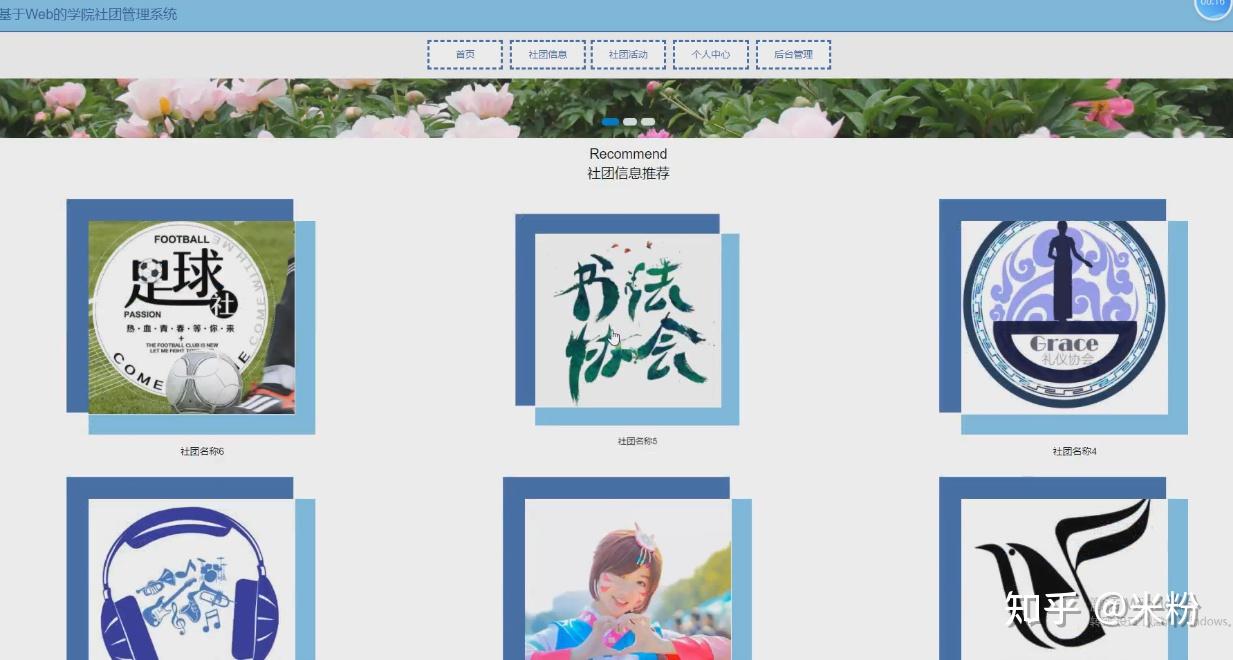
Task: Click the site title 基于Web的学院社团管理系统
Action: (89, 14)
